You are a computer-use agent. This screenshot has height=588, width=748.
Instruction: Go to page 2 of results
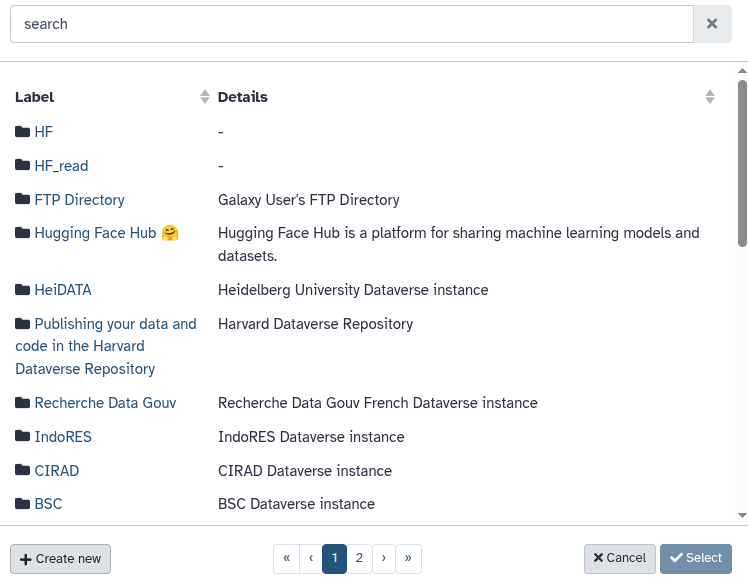point(359,558)
